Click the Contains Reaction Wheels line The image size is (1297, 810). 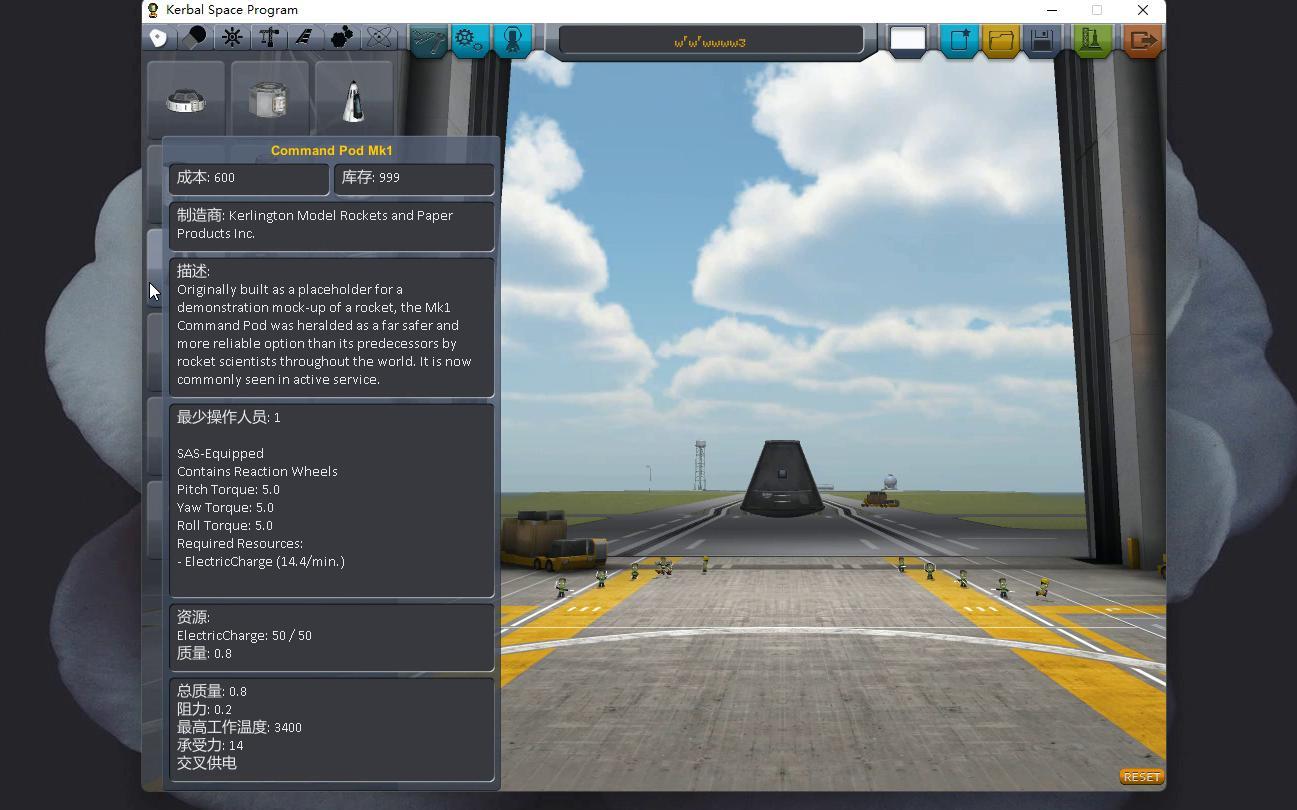[257, 471]
